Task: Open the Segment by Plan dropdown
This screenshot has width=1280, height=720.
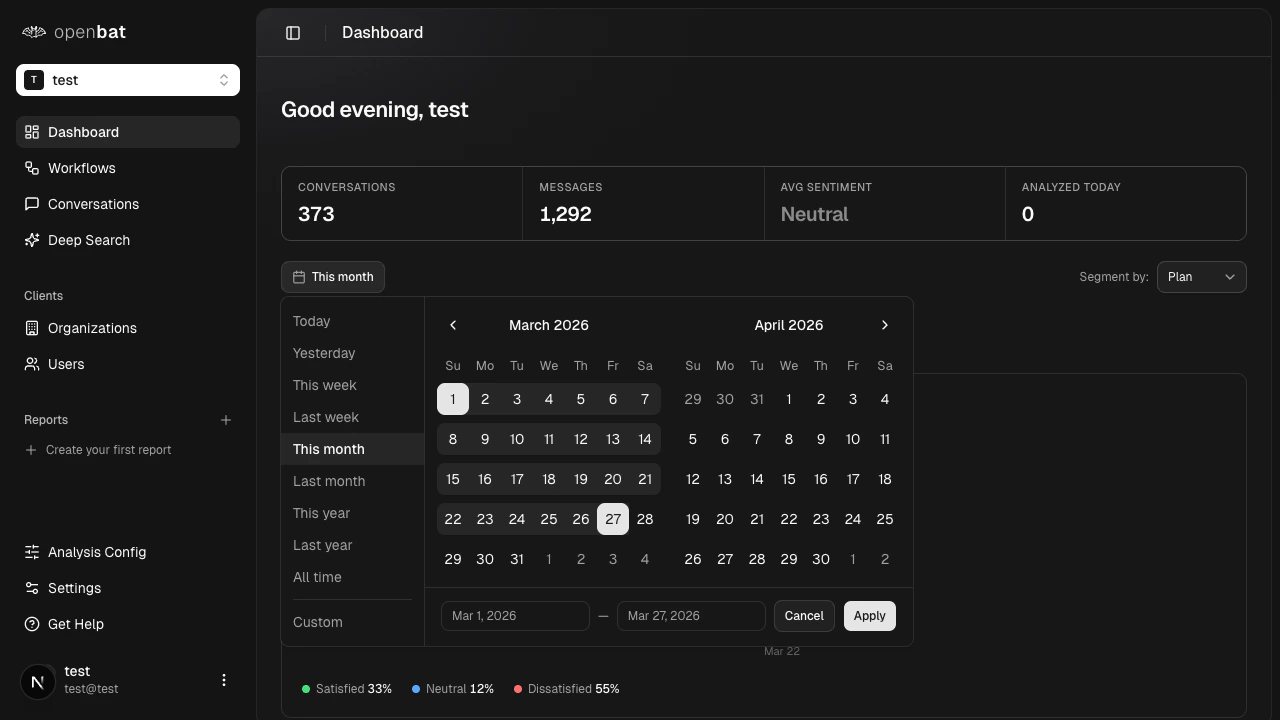Action: tap(1201, 277)
